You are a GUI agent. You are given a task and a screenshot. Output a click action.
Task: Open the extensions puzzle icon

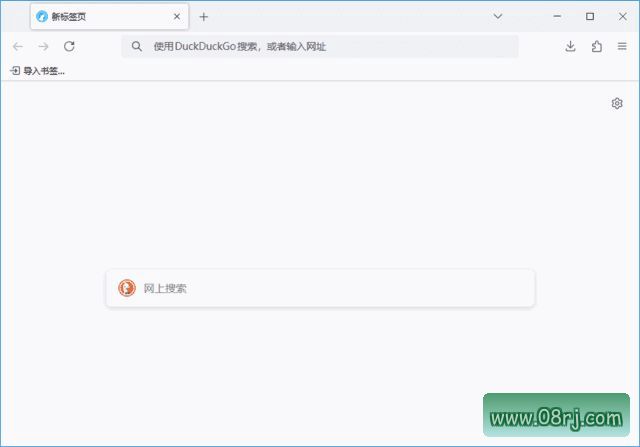596,47
